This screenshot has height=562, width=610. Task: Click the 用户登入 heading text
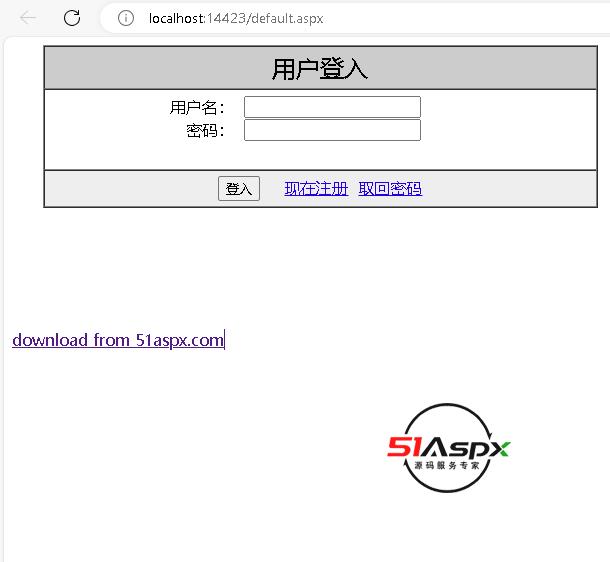coord(320,69)
